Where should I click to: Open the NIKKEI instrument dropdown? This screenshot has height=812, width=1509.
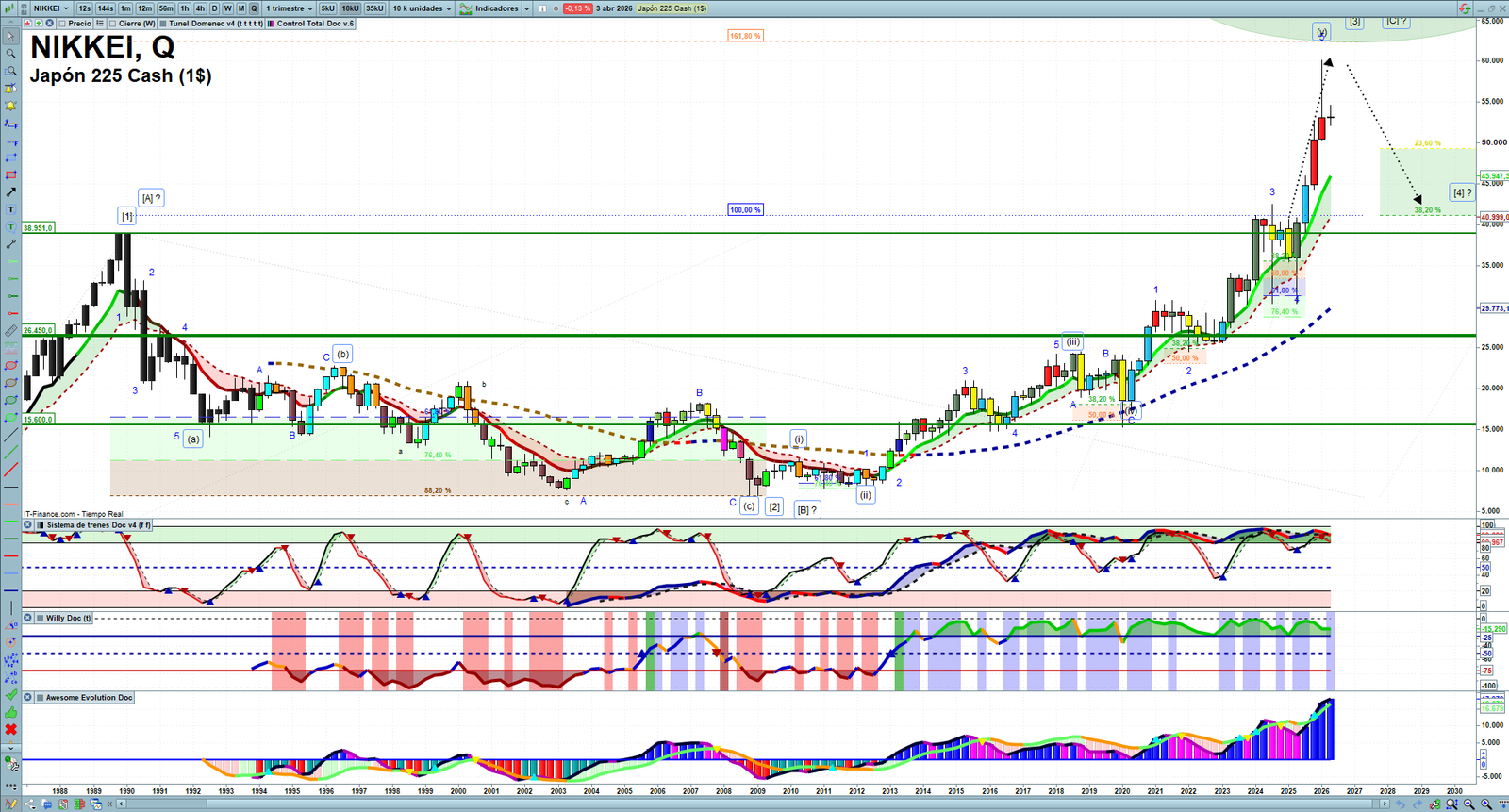tap(51, 8)
